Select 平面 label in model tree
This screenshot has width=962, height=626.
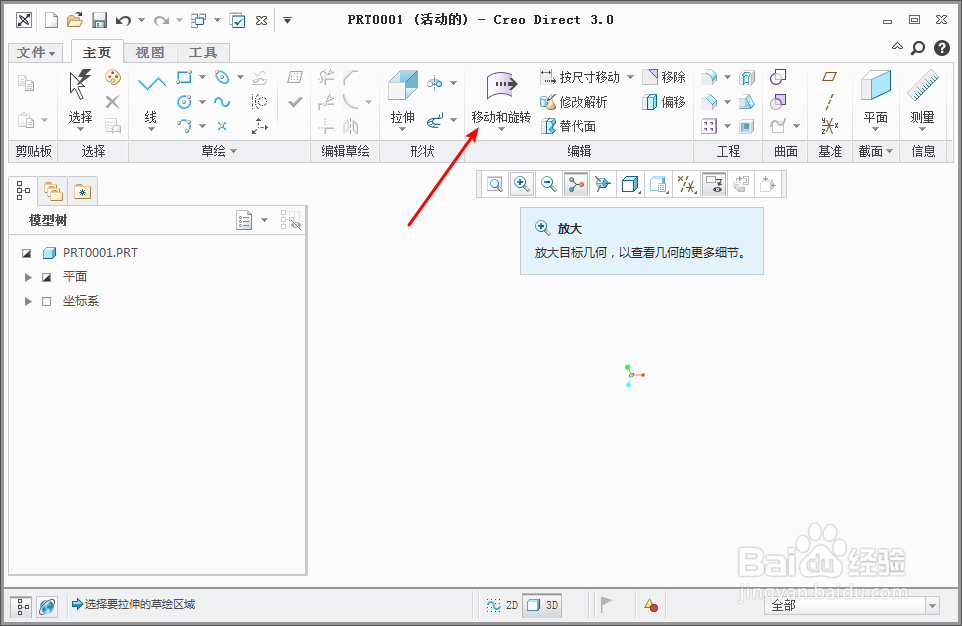tap(75, 277)
